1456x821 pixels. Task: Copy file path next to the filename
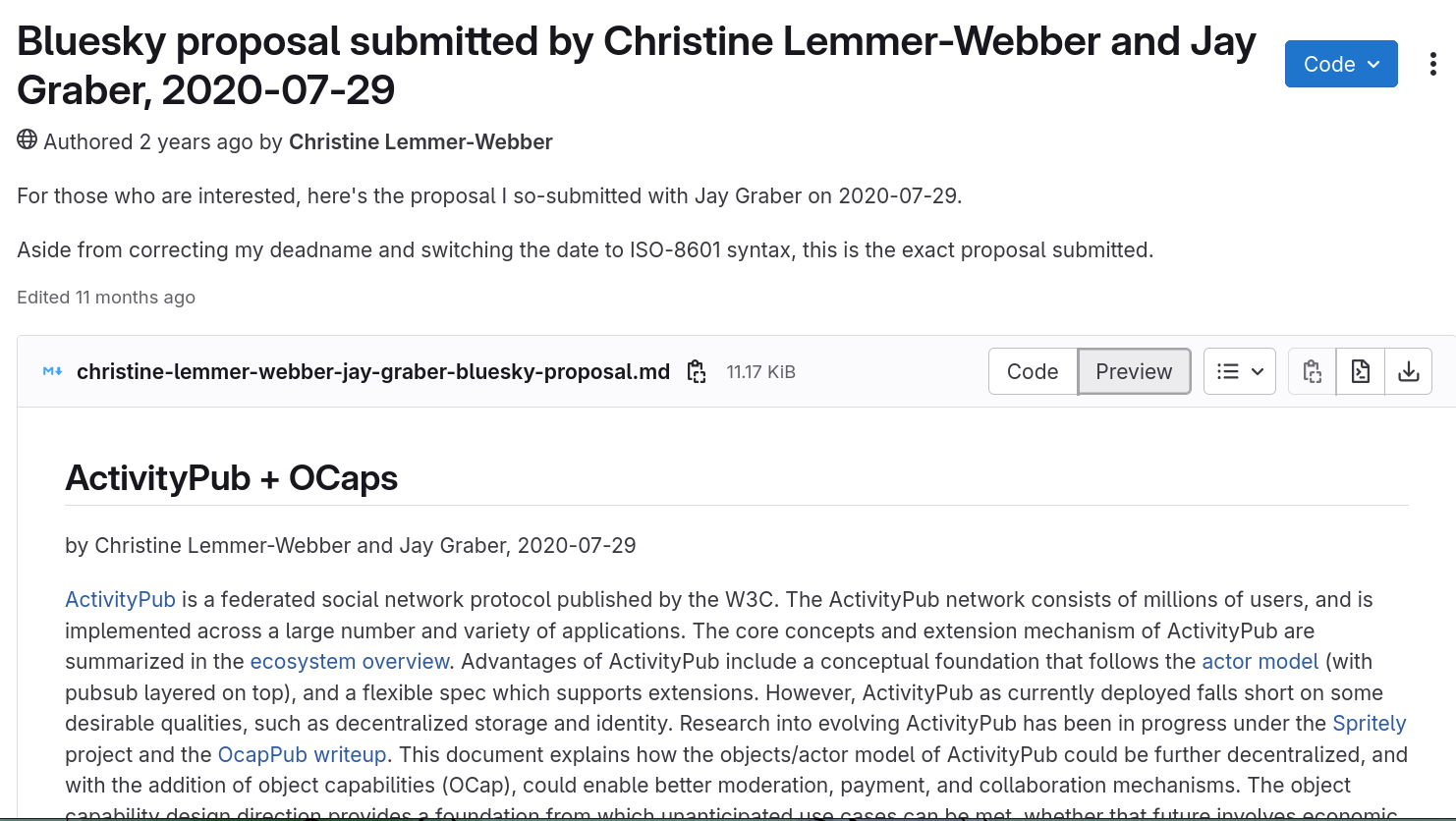coord(697,372)
